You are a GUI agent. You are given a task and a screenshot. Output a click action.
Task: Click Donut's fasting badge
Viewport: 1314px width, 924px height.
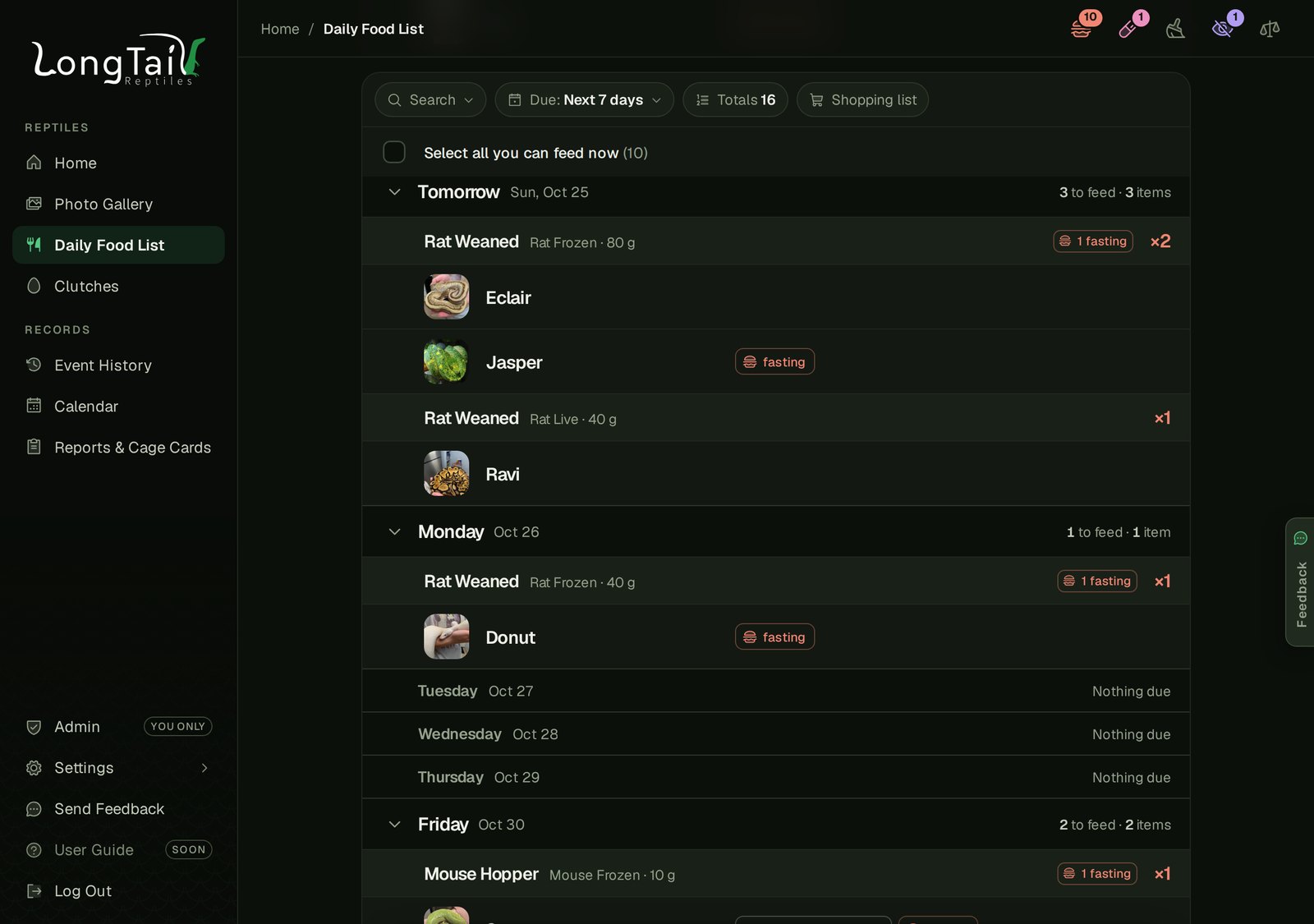774,637
